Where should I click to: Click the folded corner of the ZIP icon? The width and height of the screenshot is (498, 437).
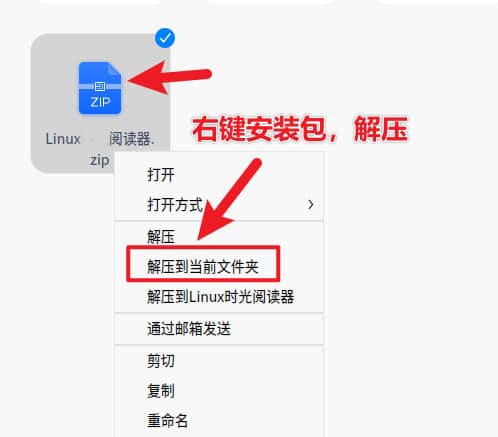(114, 69)
